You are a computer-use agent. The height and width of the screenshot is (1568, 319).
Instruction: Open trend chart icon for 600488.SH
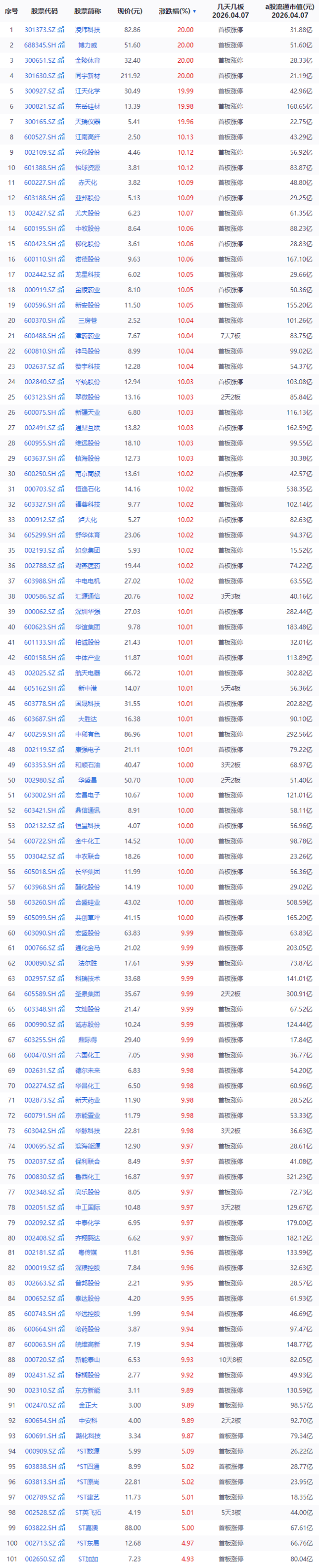pos(61,336)
